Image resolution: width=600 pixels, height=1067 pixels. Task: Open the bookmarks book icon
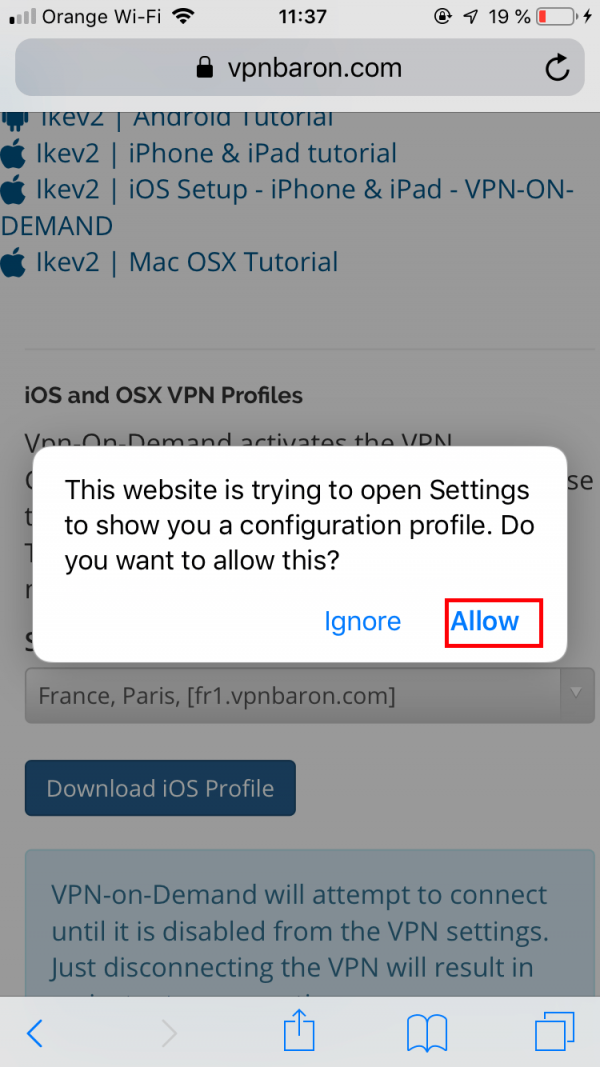(x=427, y=1033)
